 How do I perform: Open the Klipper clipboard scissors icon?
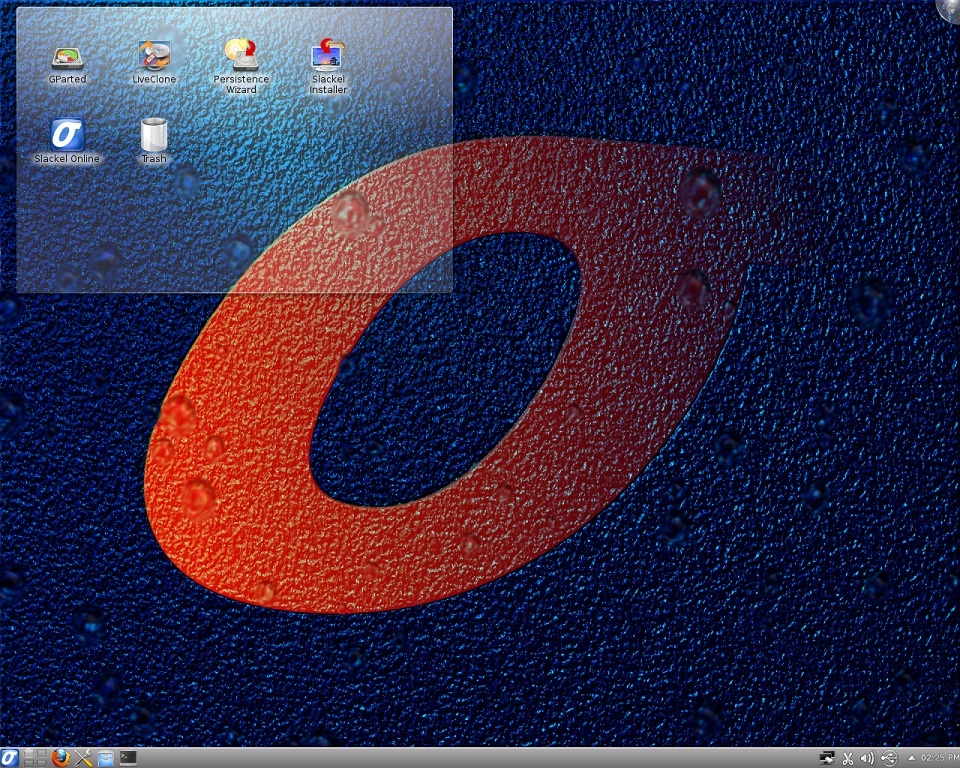(848, 758)
